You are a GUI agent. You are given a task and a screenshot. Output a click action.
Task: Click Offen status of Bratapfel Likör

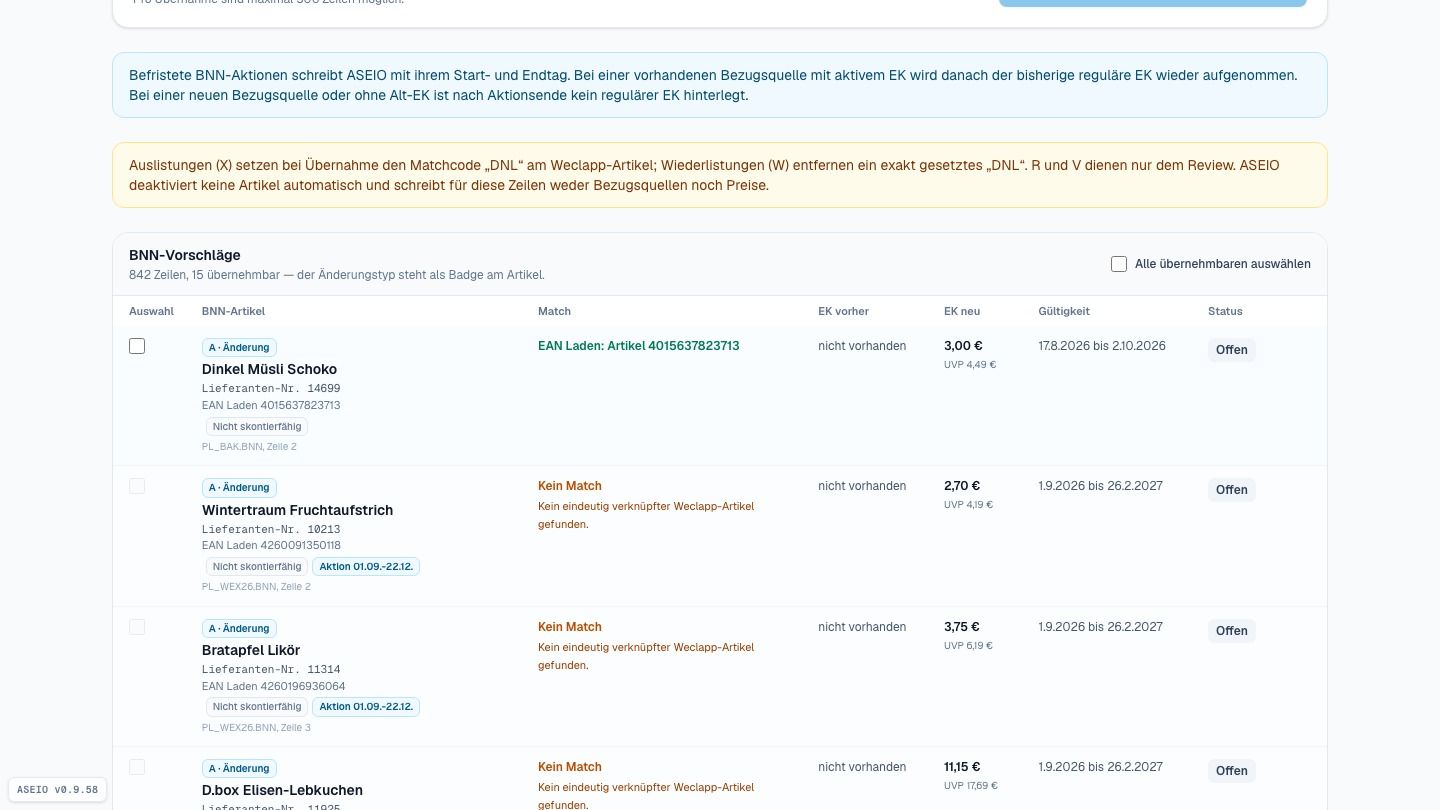tap(1232, 631)
